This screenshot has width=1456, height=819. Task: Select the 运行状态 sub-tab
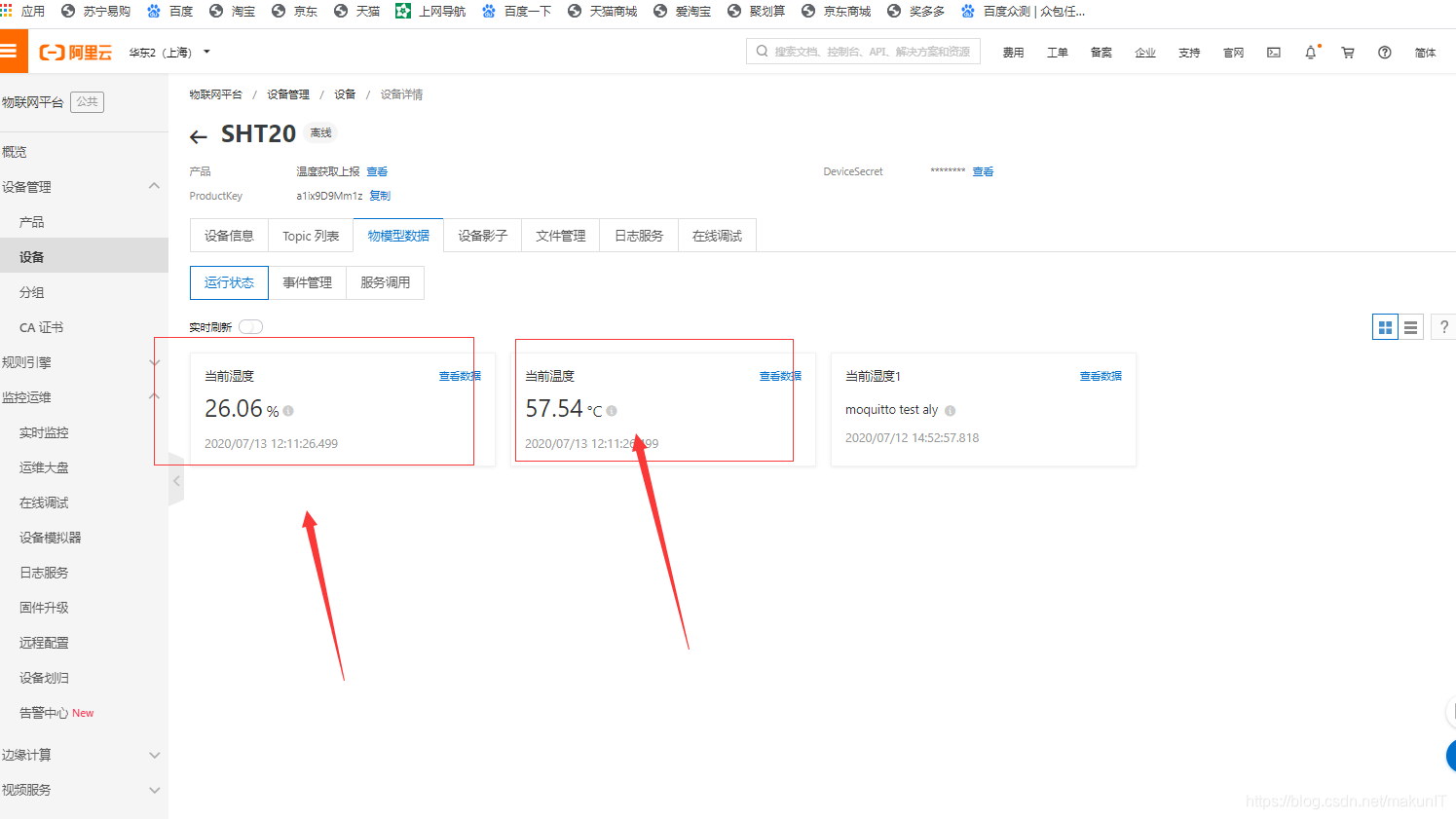[x=229, y=282]
